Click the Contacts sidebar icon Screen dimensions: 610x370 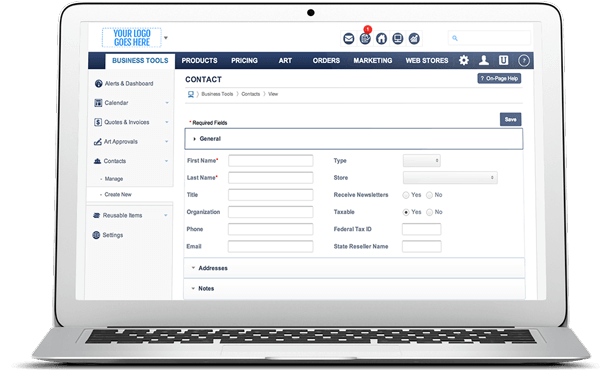pyautogui.click(x=98, y=161)
